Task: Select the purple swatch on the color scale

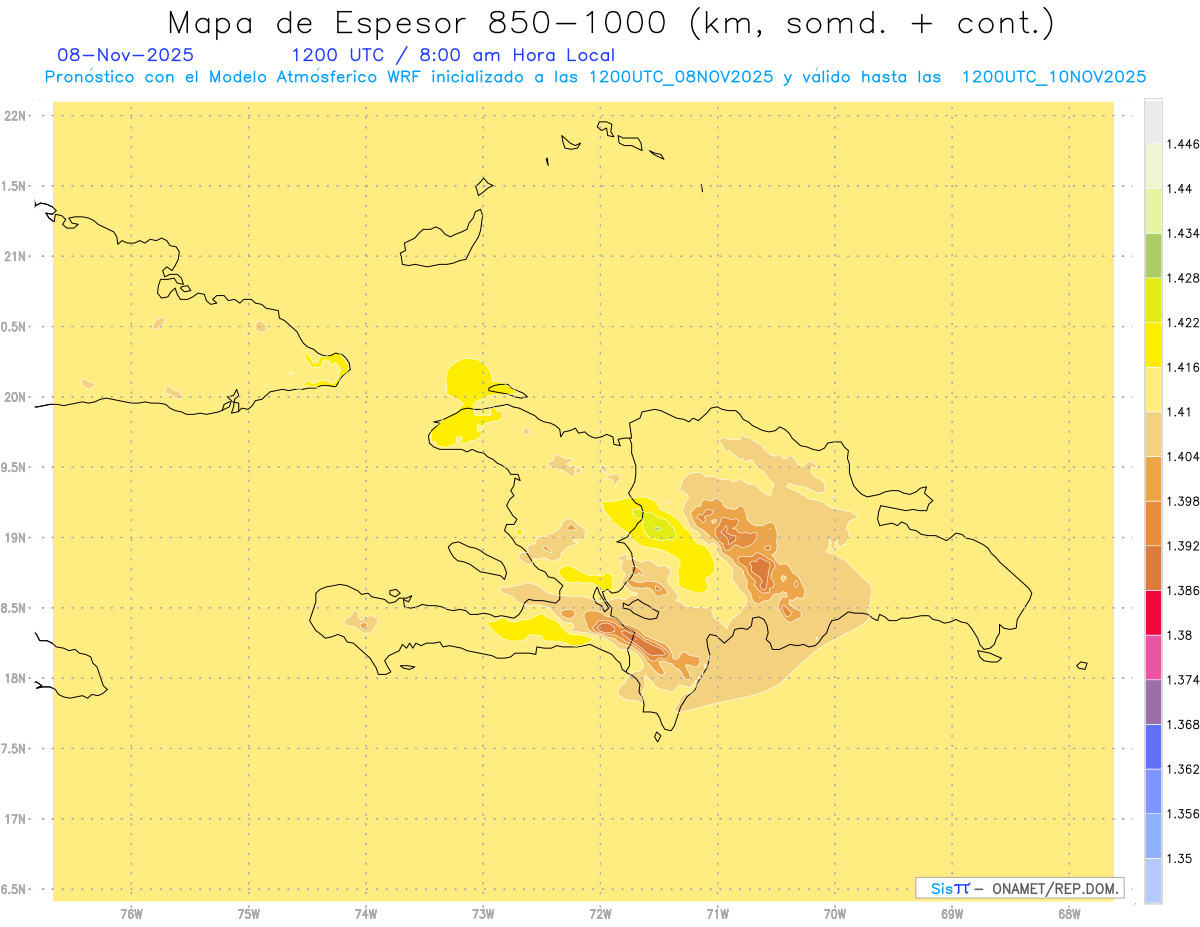Action: pyautogui.click(x=1153, y=702)
